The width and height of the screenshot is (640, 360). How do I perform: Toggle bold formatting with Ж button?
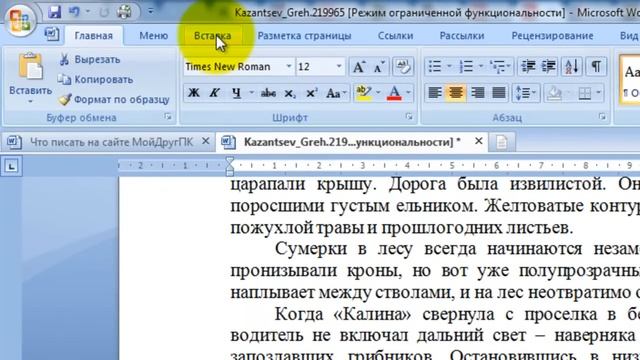(194, 93)
